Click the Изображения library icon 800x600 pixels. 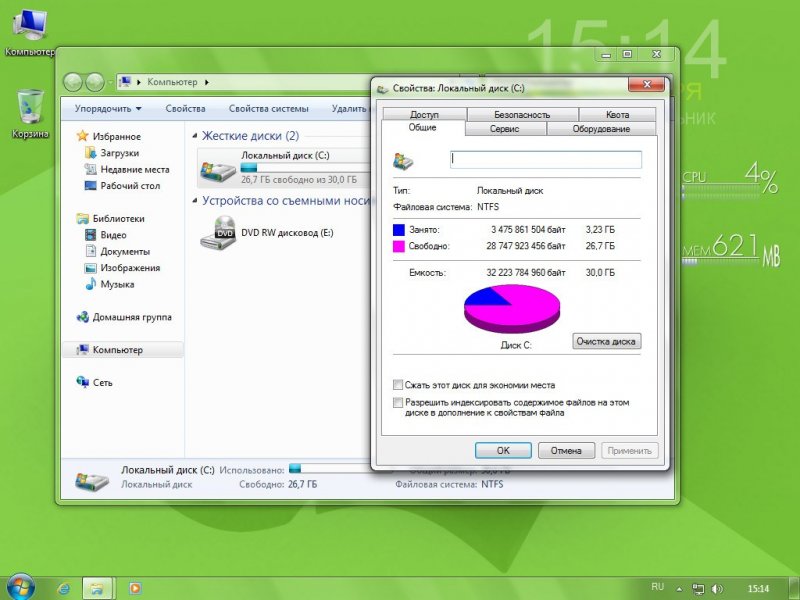(90, 267)
